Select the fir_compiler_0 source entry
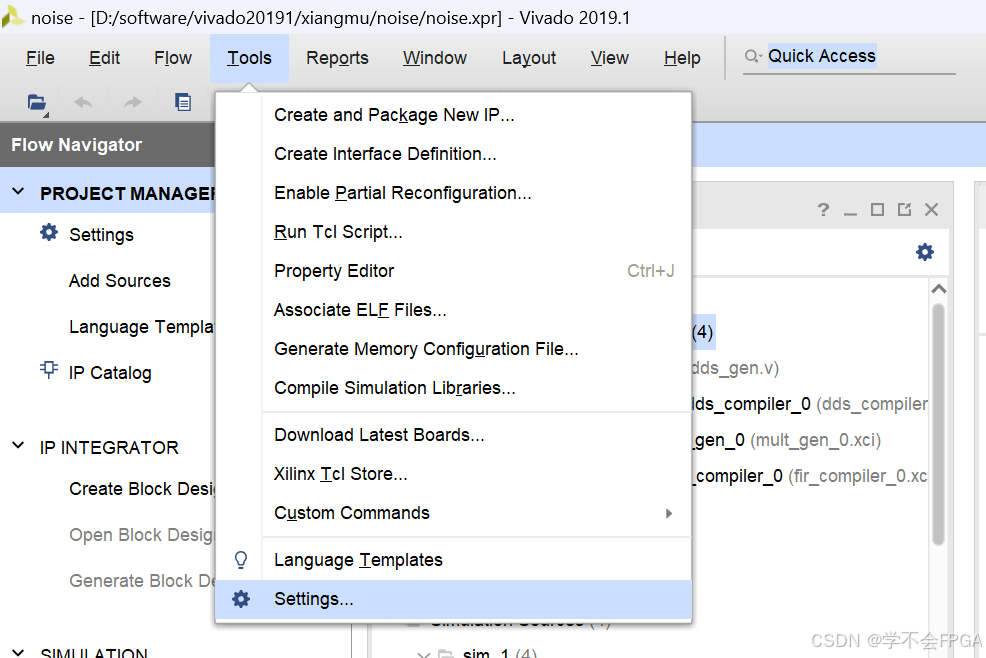 (810, 476)
